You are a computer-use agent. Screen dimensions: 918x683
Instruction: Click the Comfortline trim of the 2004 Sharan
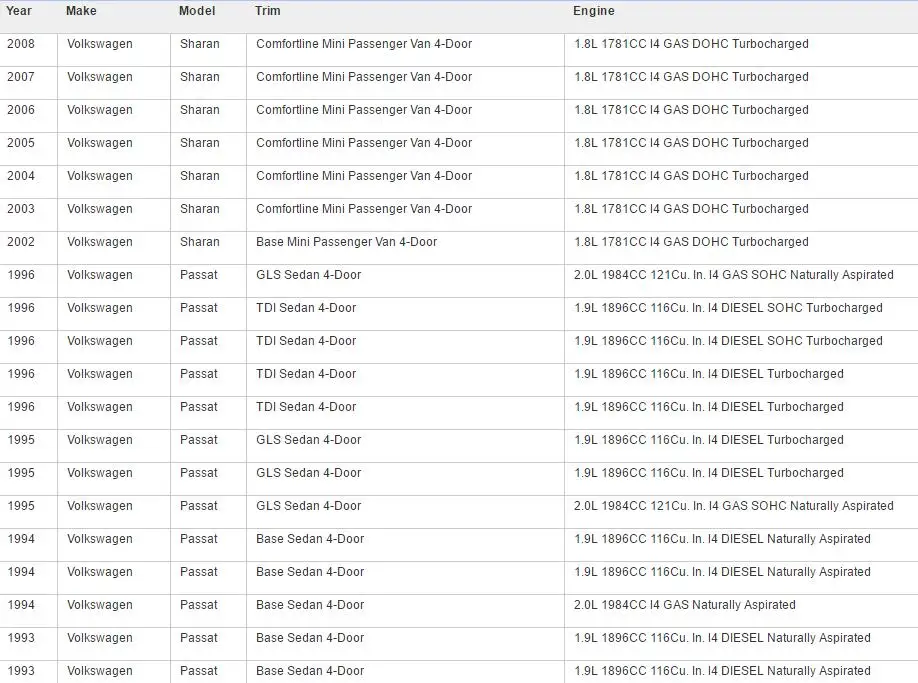click(x=364, y=176)
